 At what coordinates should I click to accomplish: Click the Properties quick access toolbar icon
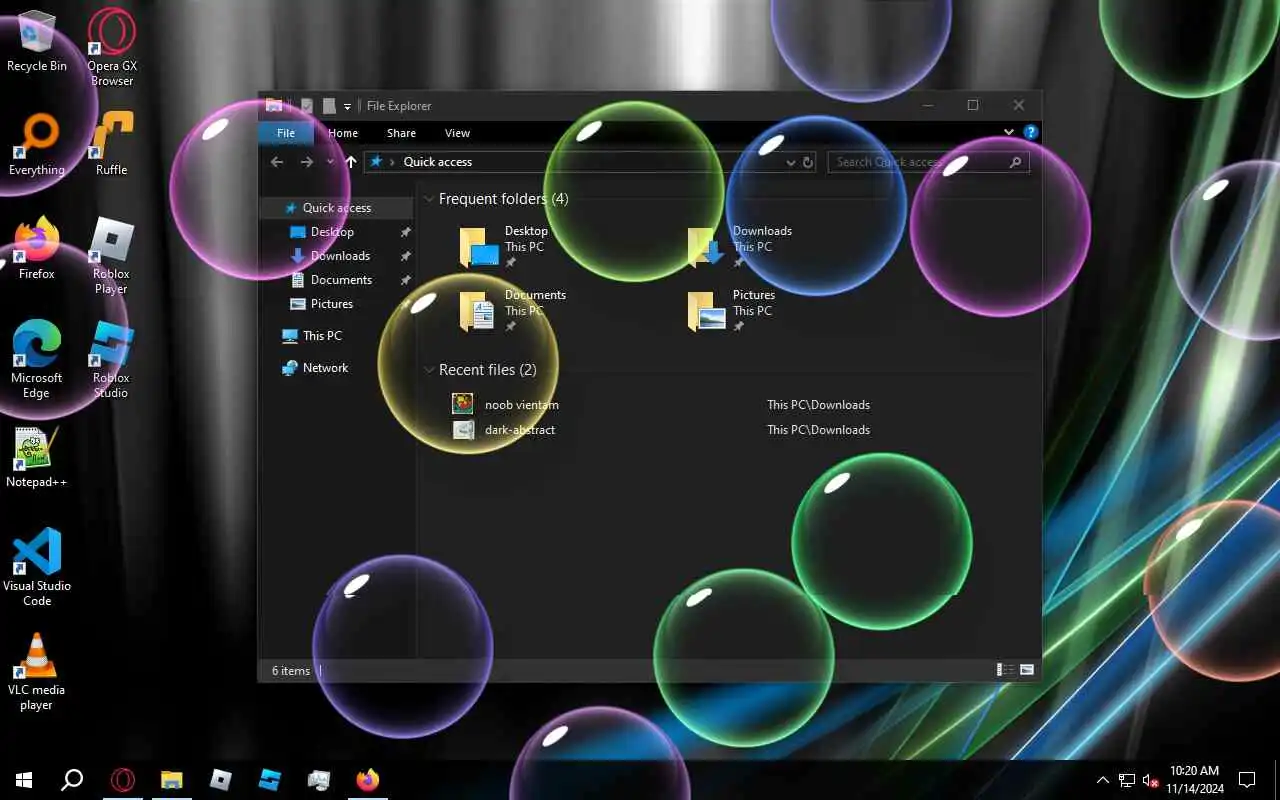[x=307, y=106]
